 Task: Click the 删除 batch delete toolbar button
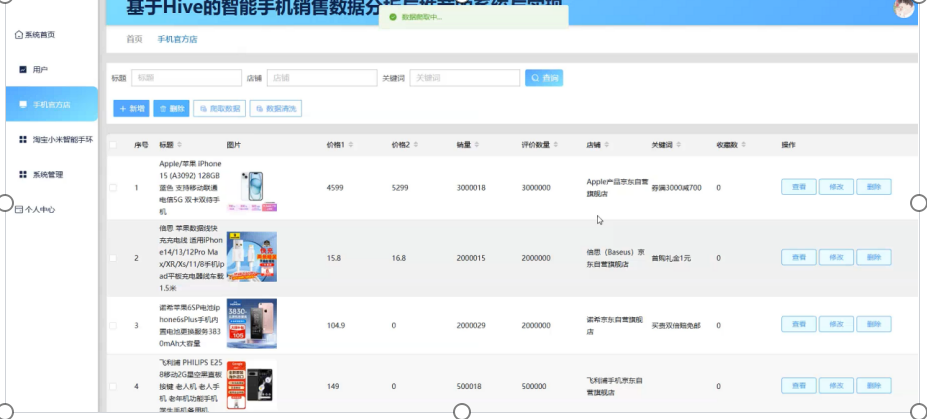click(171, 109)
